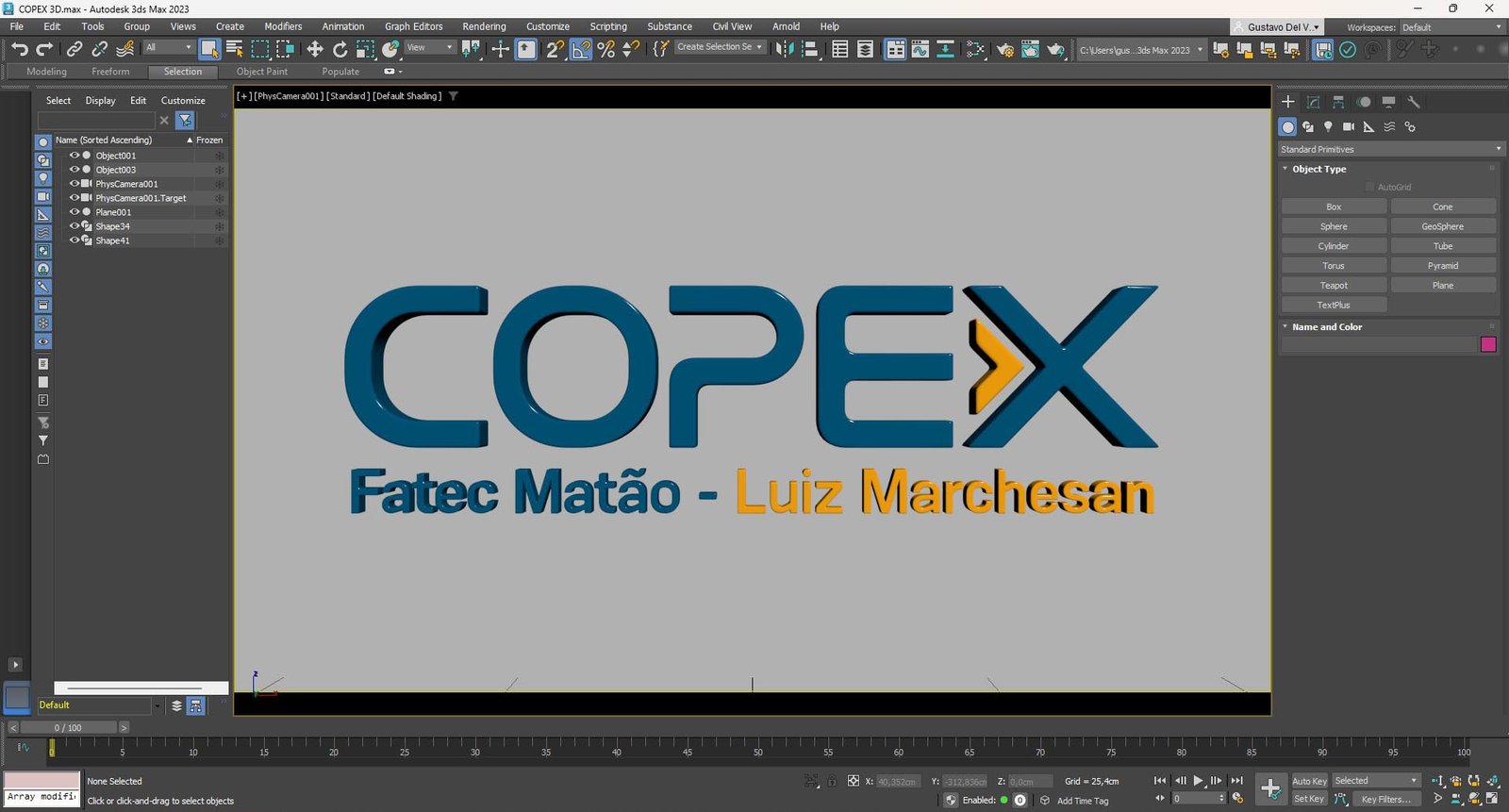The height and width of the screenshot is (812, 1509).
Task: Open the Hierarchy panel tab icon
Action: (x=1338, y=102)
